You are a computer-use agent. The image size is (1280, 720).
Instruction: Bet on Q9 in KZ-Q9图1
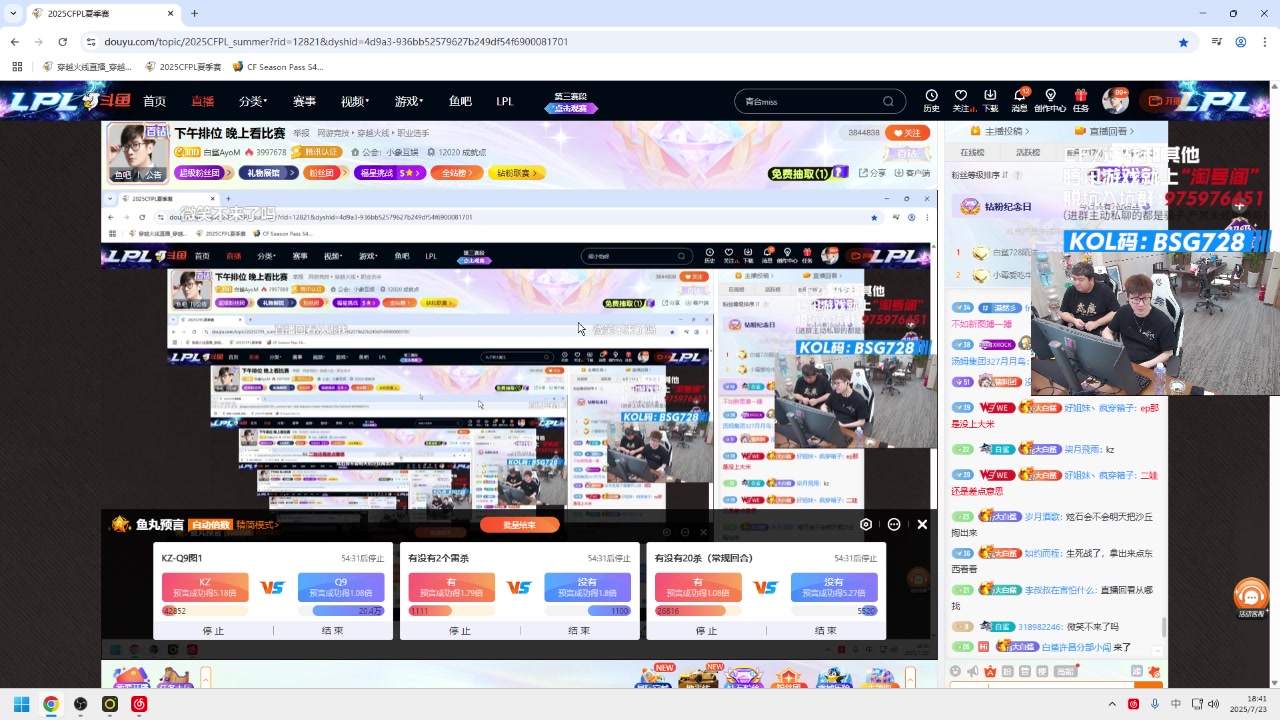click(341, 587)
